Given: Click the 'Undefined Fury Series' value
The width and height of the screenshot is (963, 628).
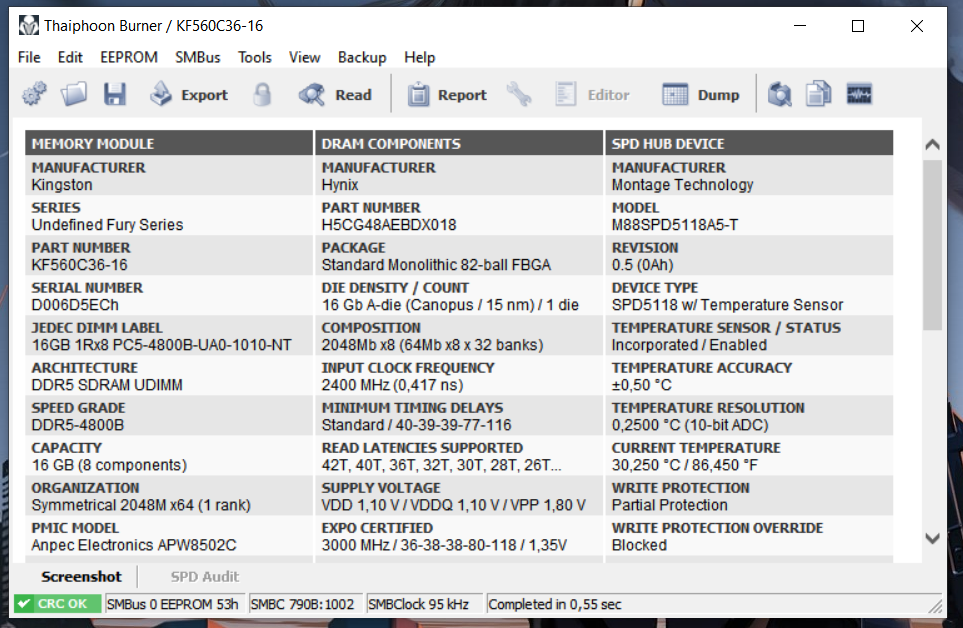Looking at the screenshot, I should coord(107,225).
